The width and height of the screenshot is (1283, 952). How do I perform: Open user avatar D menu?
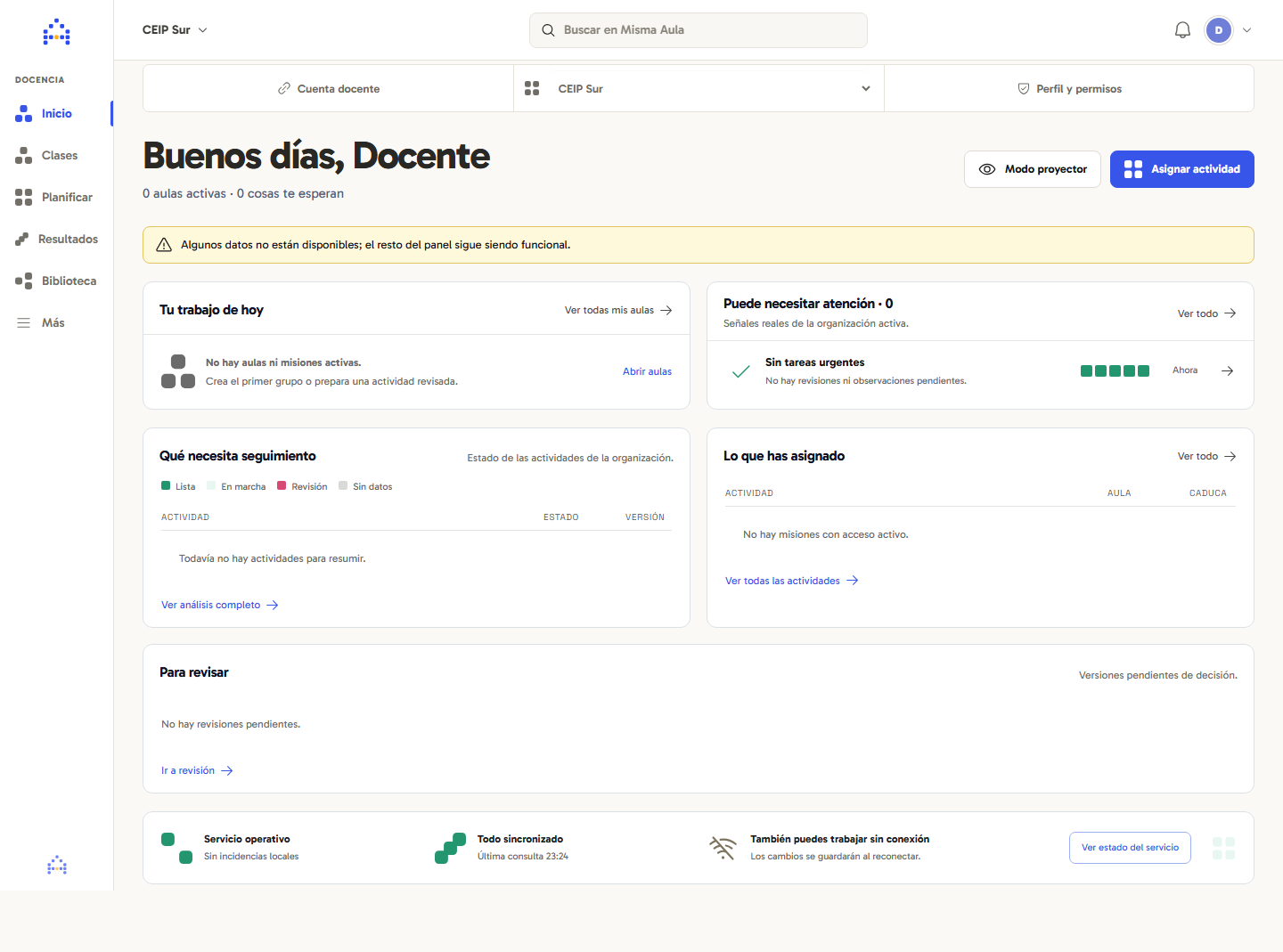pyautogui.click(x=1219, y=30)
